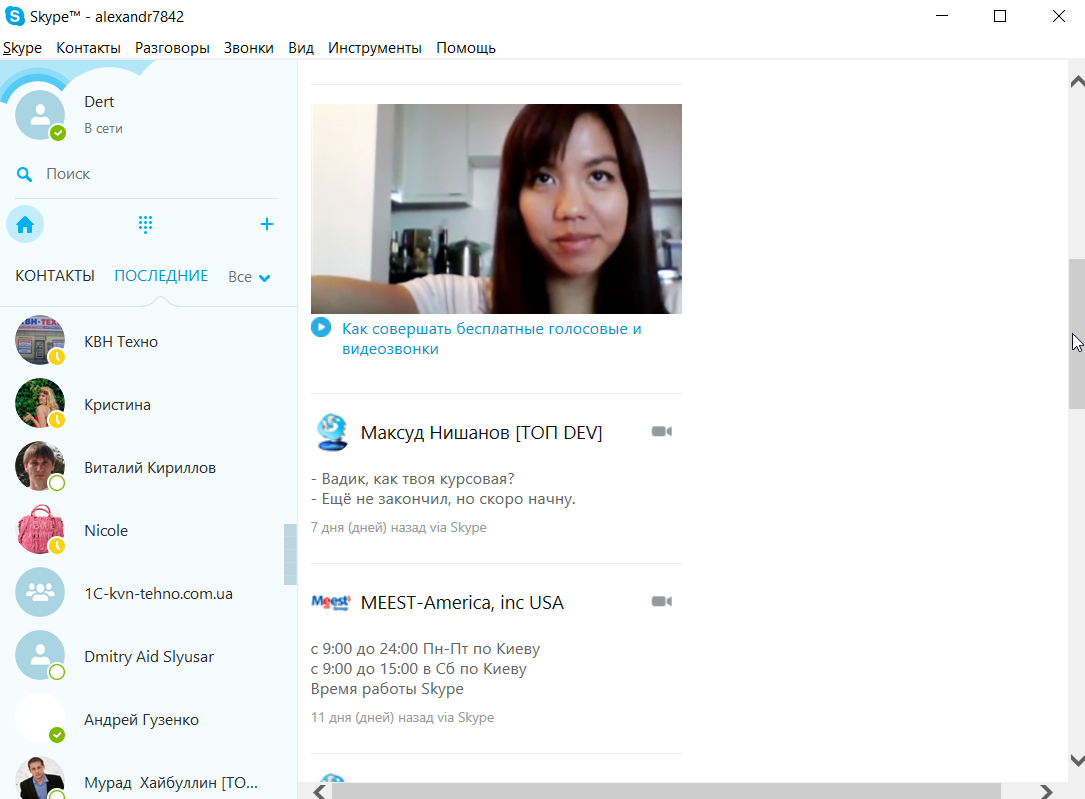Click Виталий Кириллов's avatar

(40, 466)
